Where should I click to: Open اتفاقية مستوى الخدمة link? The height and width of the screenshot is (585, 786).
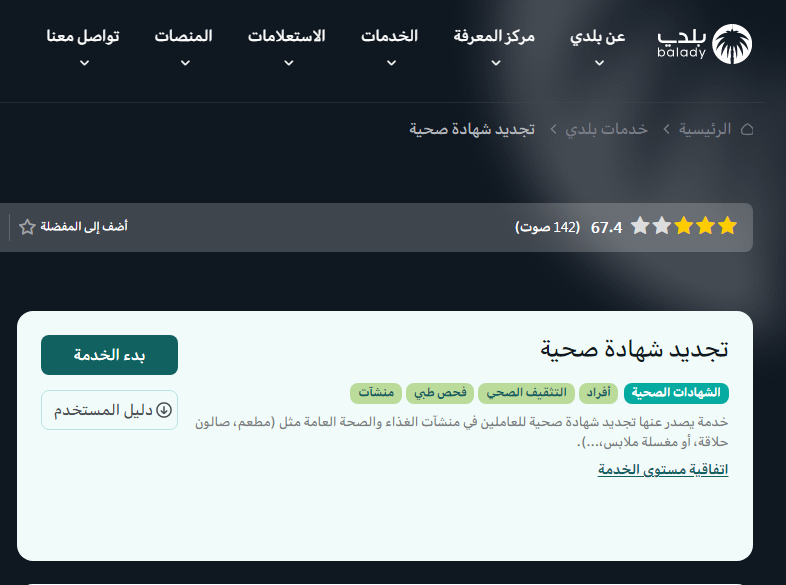pyautogui.click(x=662, y=469)
